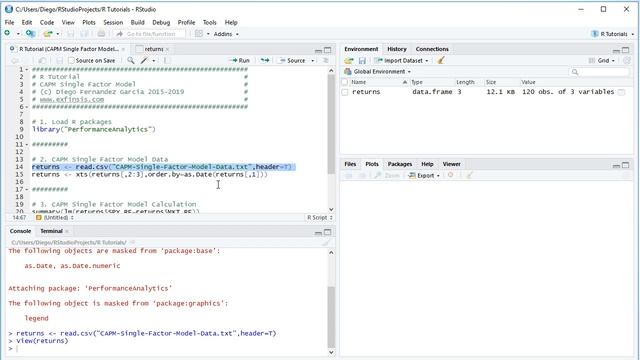Click the (Untitled) section navigator in status bar
Screen dimensions: 640x360
click(x=55, y=218)
